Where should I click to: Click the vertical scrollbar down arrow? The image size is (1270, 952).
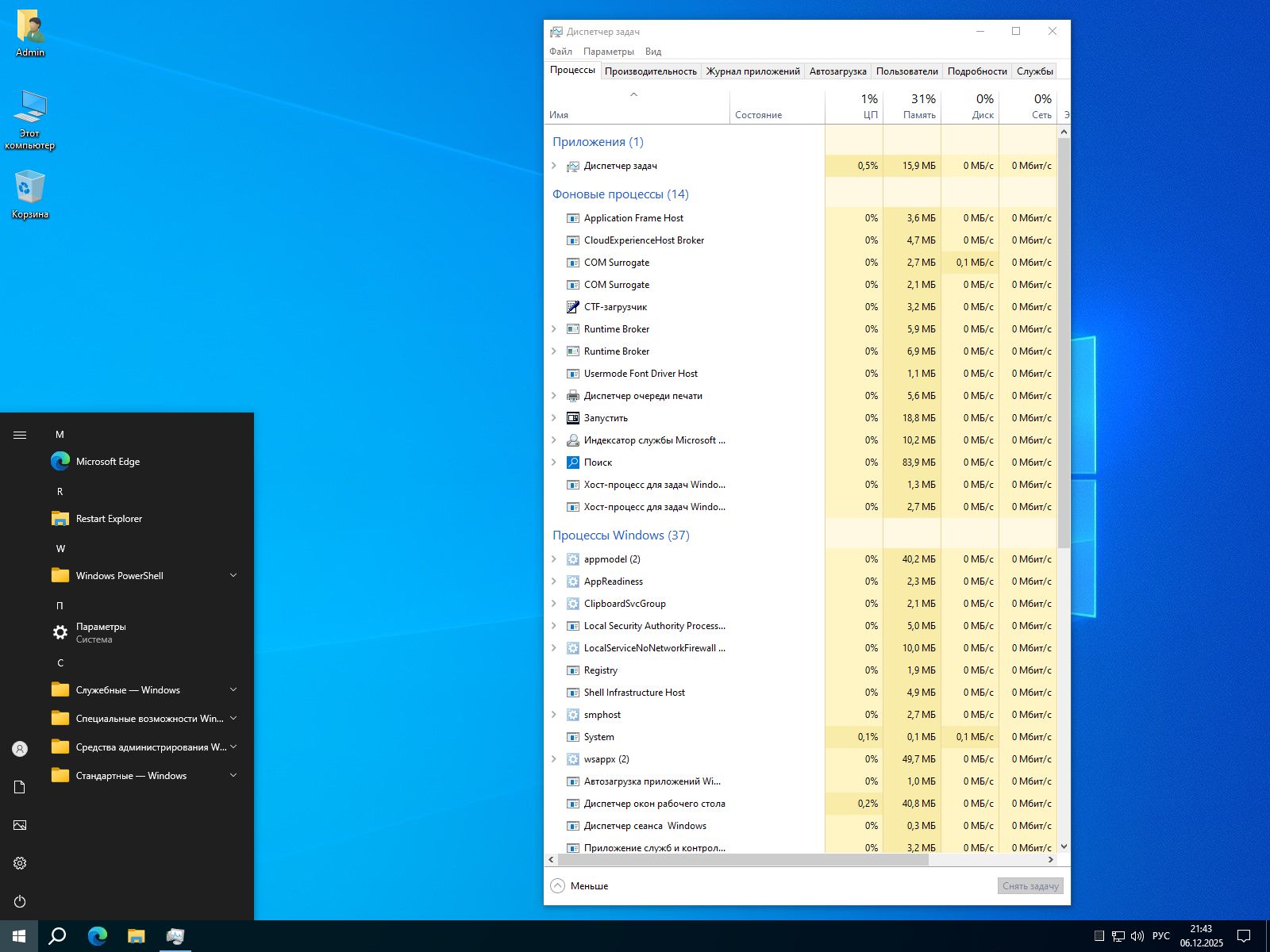pos(1064,846)
